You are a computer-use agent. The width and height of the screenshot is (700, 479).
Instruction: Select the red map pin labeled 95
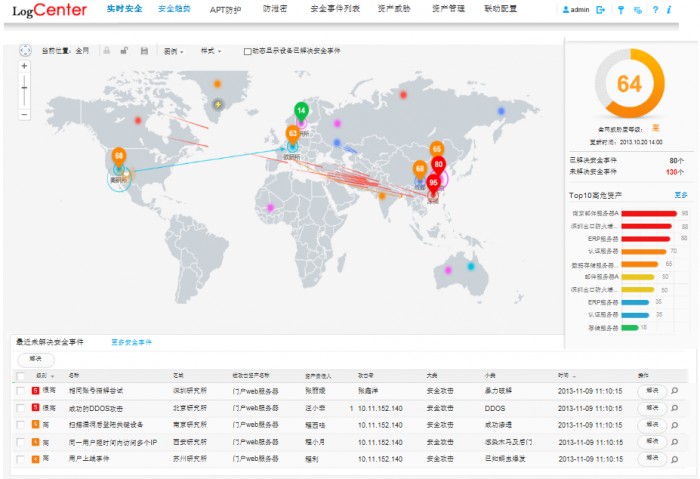click(x=433, y=184)
